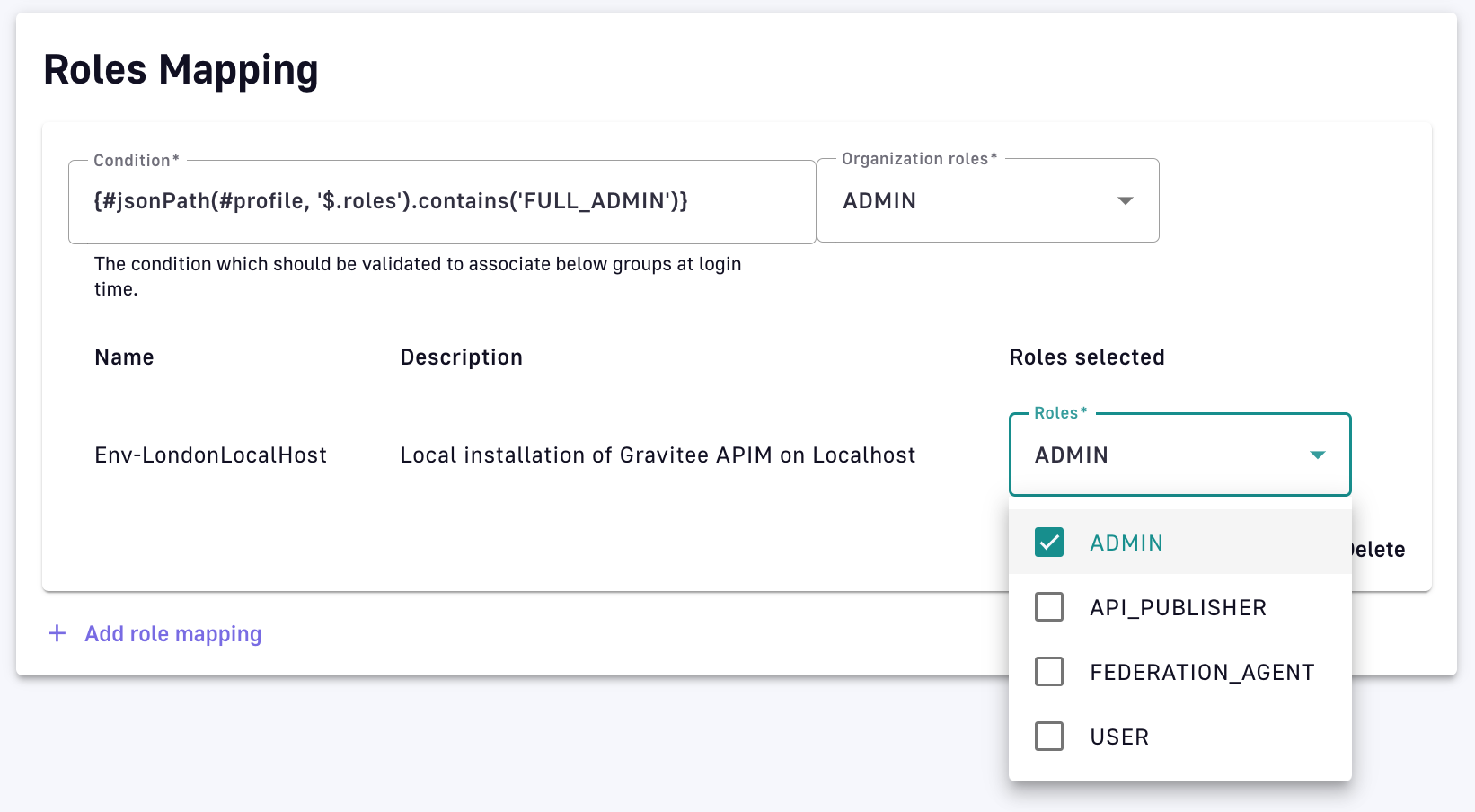Choose the FEDERATION_AGENT option text

tap(1202, 673)
